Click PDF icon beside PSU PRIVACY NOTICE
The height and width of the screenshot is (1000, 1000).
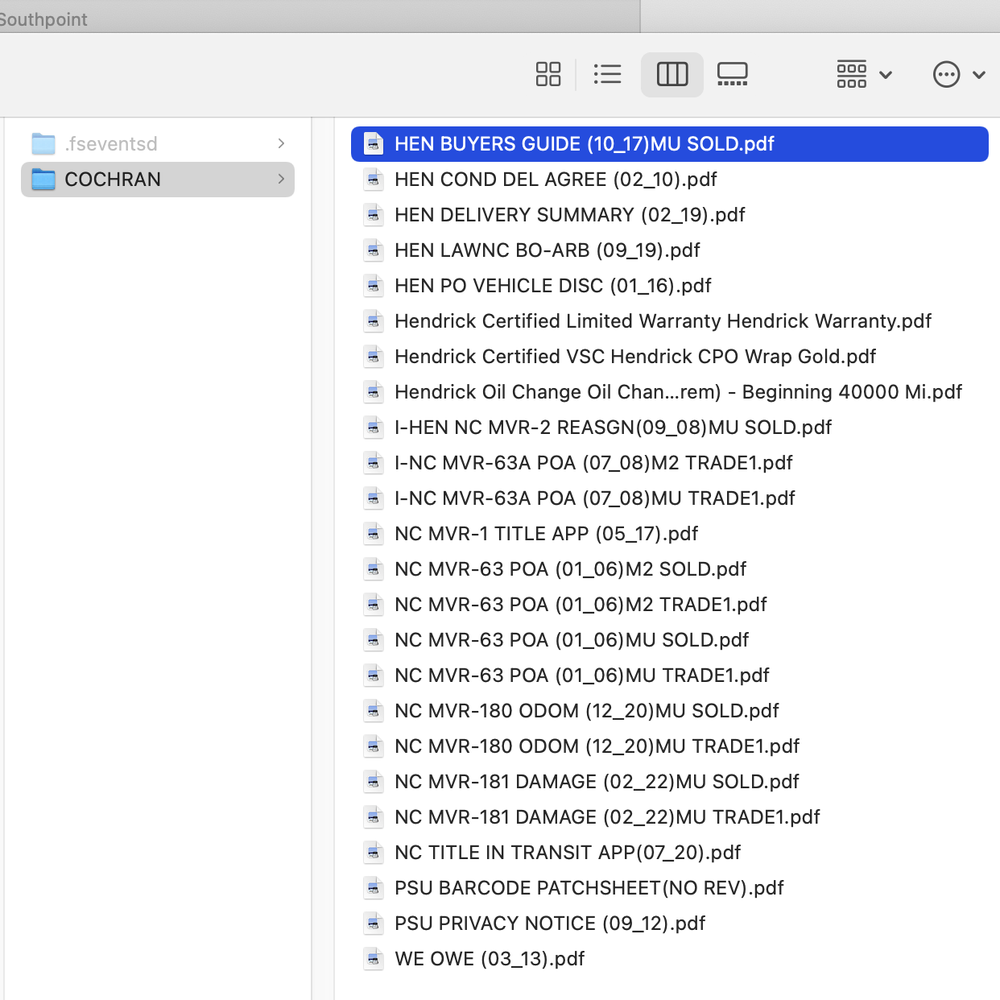click(373, 923)
